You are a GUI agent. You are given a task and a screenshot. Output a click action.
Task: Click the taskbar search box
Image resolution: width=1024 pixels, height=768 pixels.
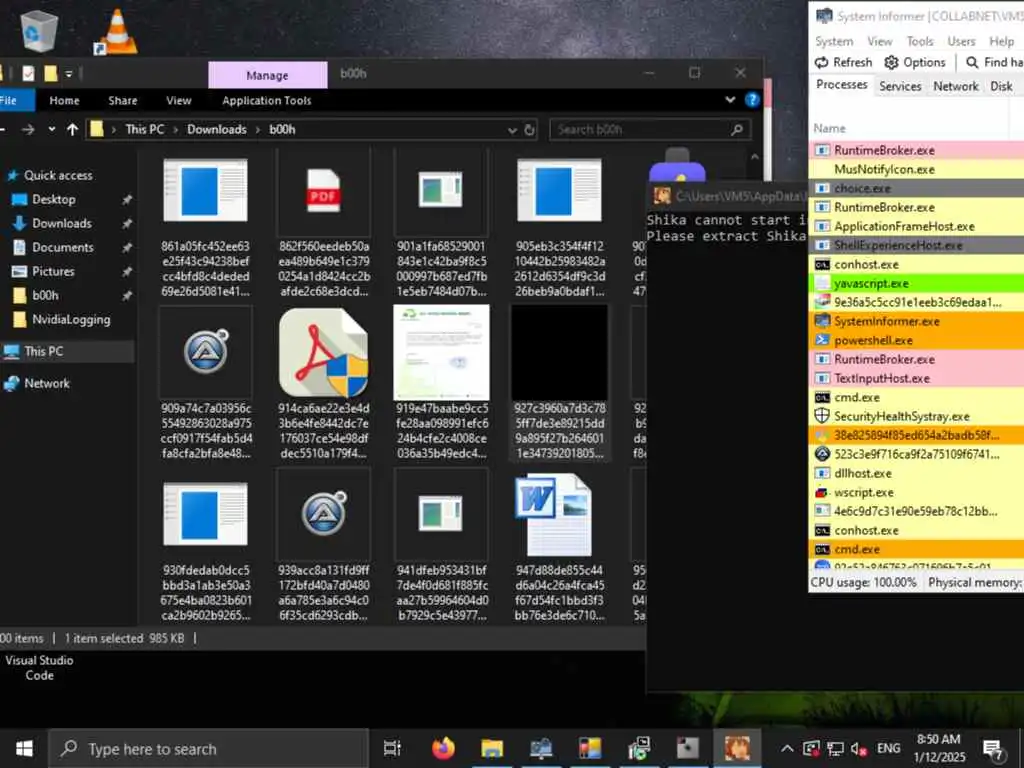[x=208, y=748]
